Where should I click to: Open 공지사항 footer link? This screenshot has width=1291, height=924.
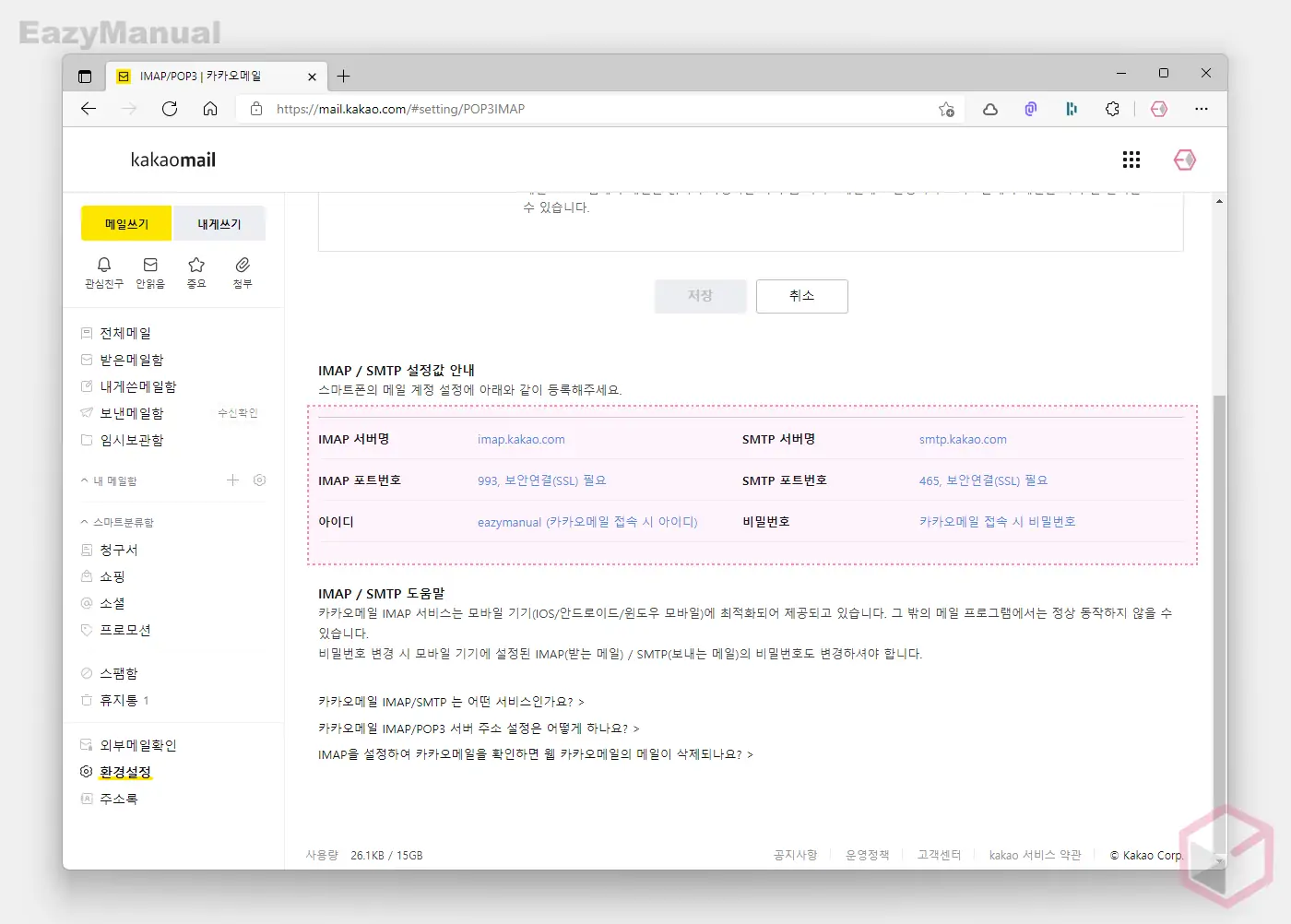pos(796,855)
